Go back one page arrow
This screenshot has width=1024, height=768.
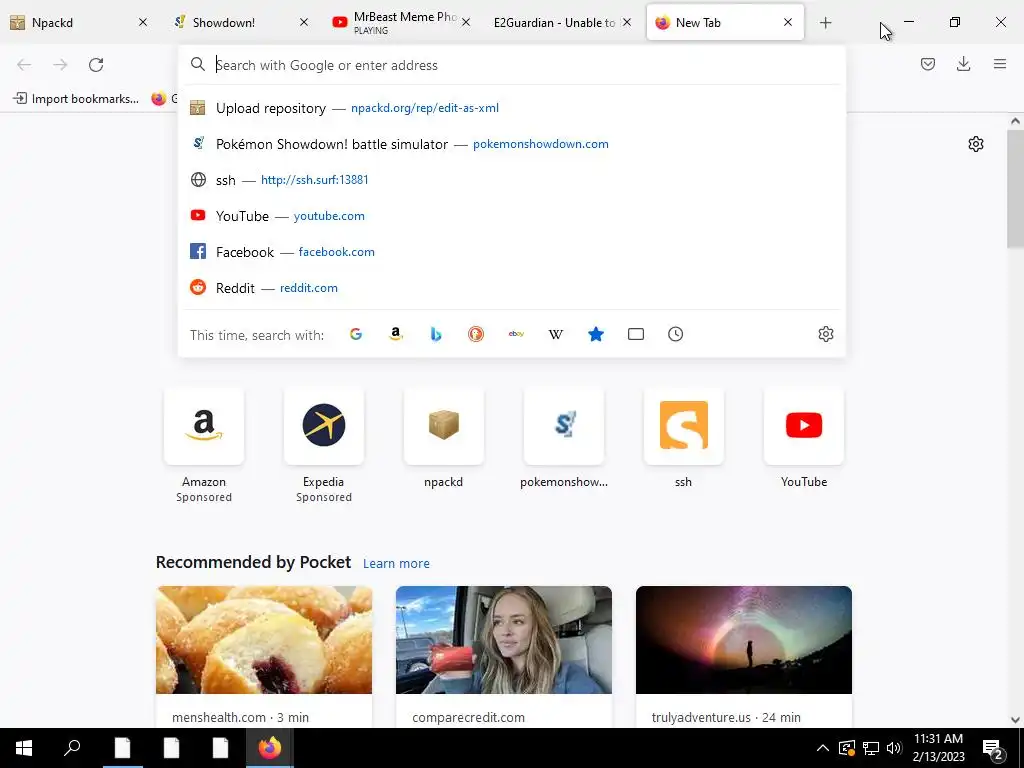24,65
